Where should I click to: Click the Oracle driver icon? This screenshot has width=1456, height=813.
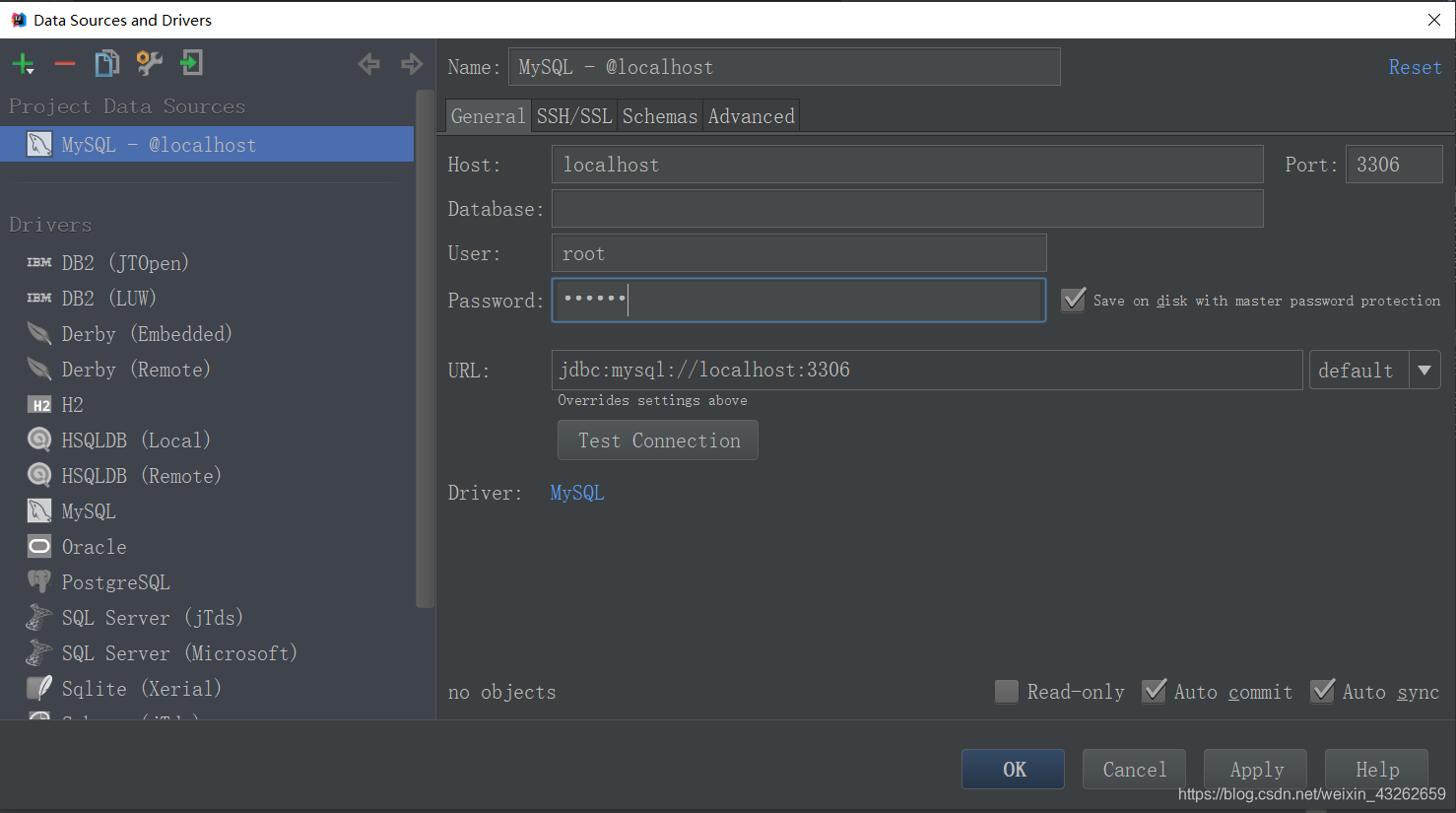click(x=39, y=546)
